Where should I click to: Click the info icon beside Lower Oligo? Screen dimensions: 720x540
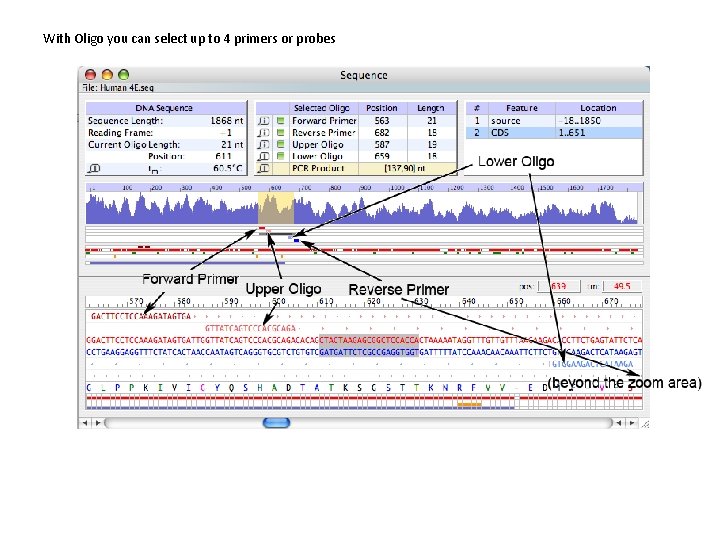[263, 157]
